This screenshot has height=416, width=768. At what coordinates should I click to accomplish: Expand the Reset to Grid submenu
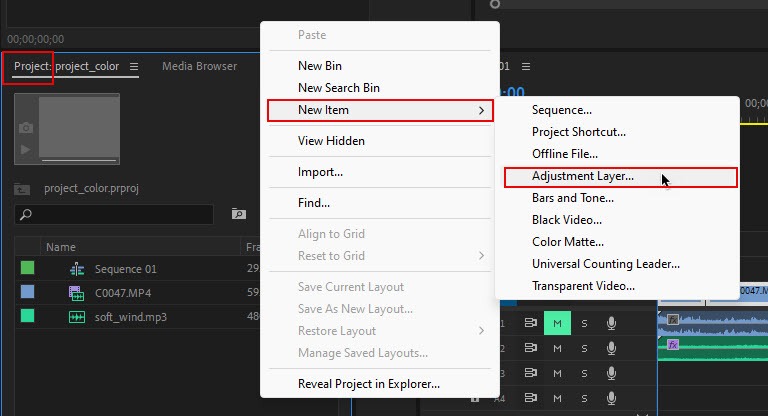(481, 256)
